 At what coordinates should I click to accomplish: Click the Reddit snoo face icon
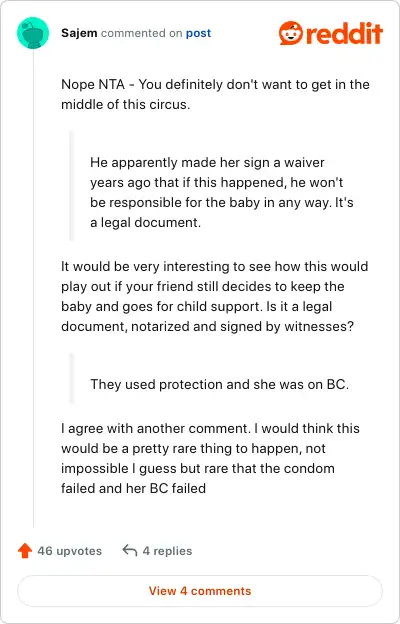pyautogui.click(x=291, y=33)
